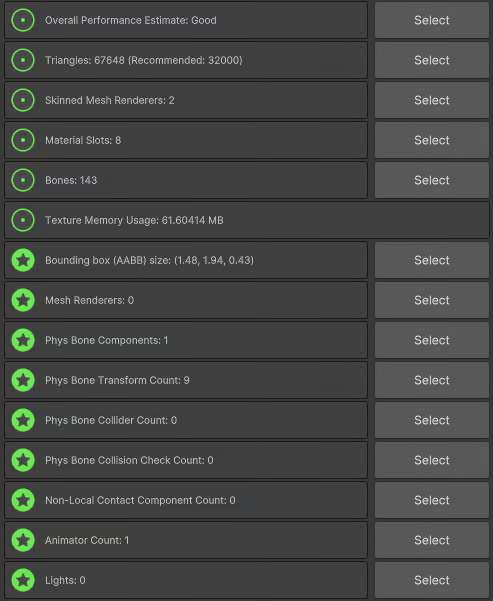Image resolution: width=493 pixels, height=601 pixels.
Task: Click Select for Phys Bone Collider Count
Action: (432, 420)
